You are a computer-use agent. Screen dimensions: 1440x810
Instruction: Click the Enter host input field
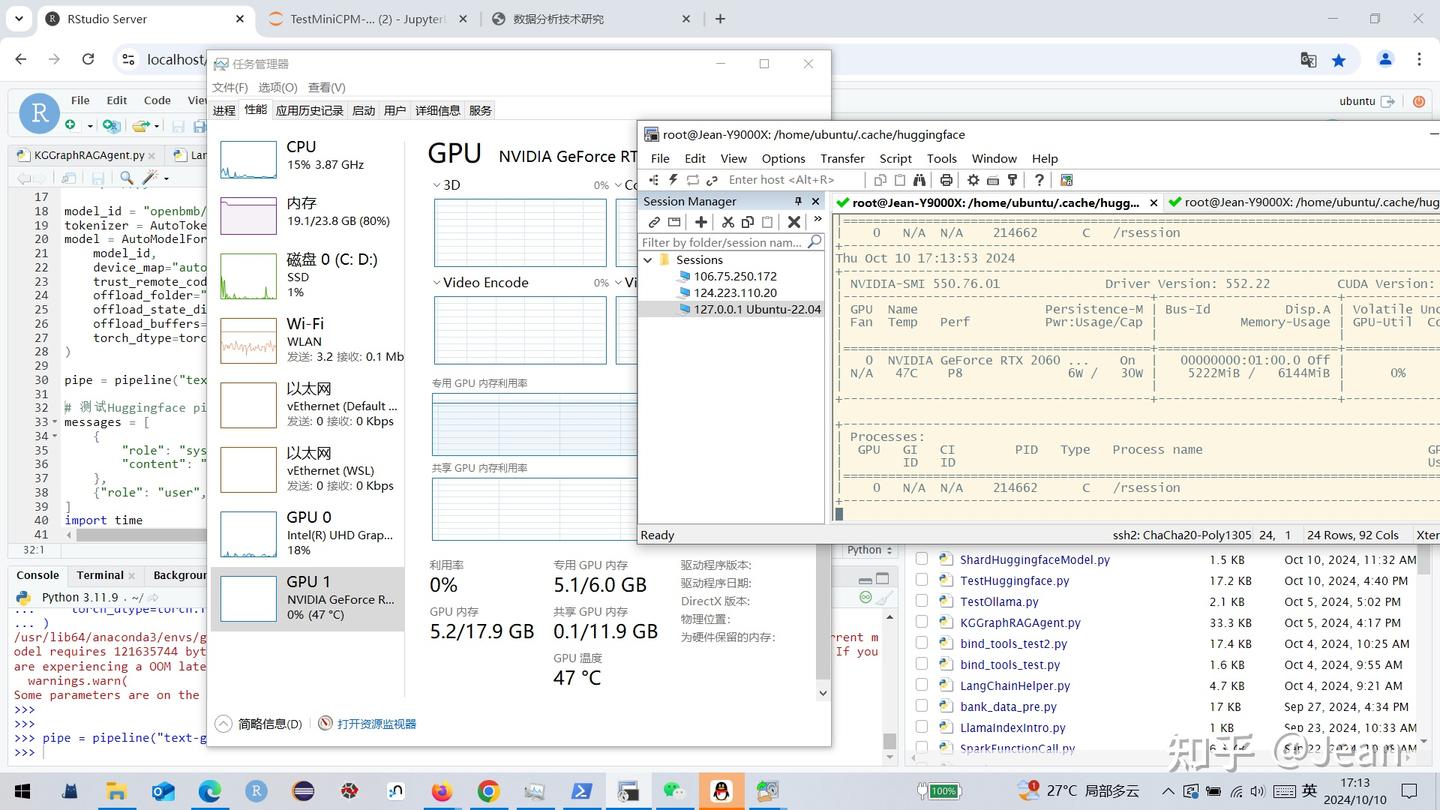click(780, 180)
